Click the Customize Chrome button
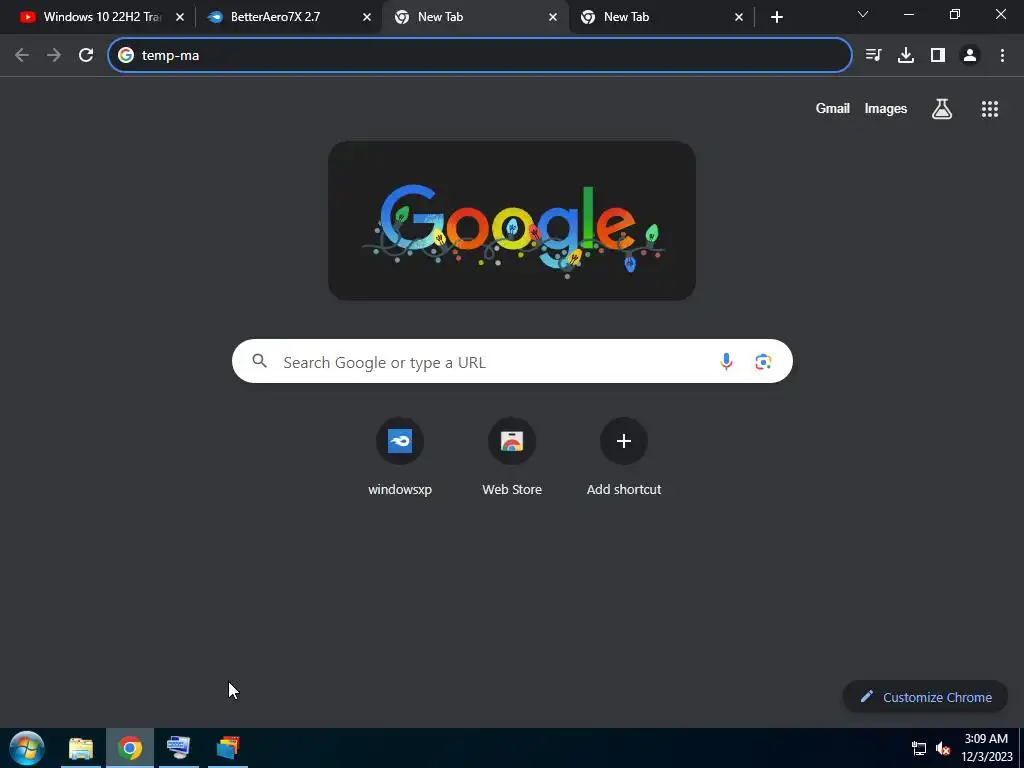 (925, 697)
